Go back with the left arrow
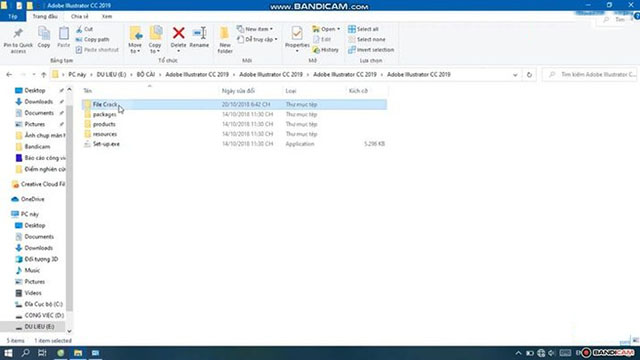Viewport: 640px width, 360px height. pos(9,75)
